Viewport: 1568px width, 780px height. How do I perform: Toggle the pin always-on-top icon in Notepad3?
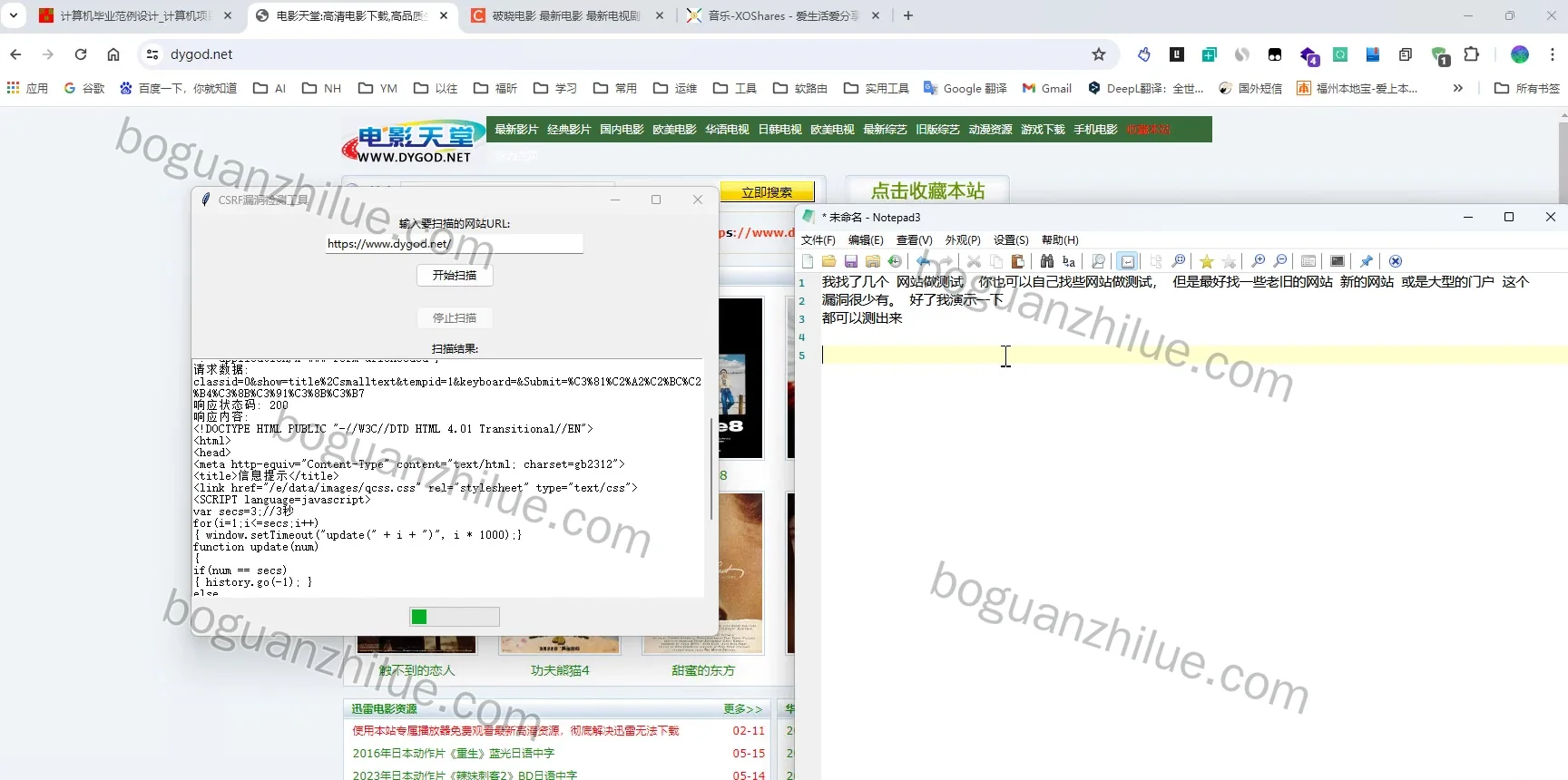pyautogui.click(x=1367, y=261)
